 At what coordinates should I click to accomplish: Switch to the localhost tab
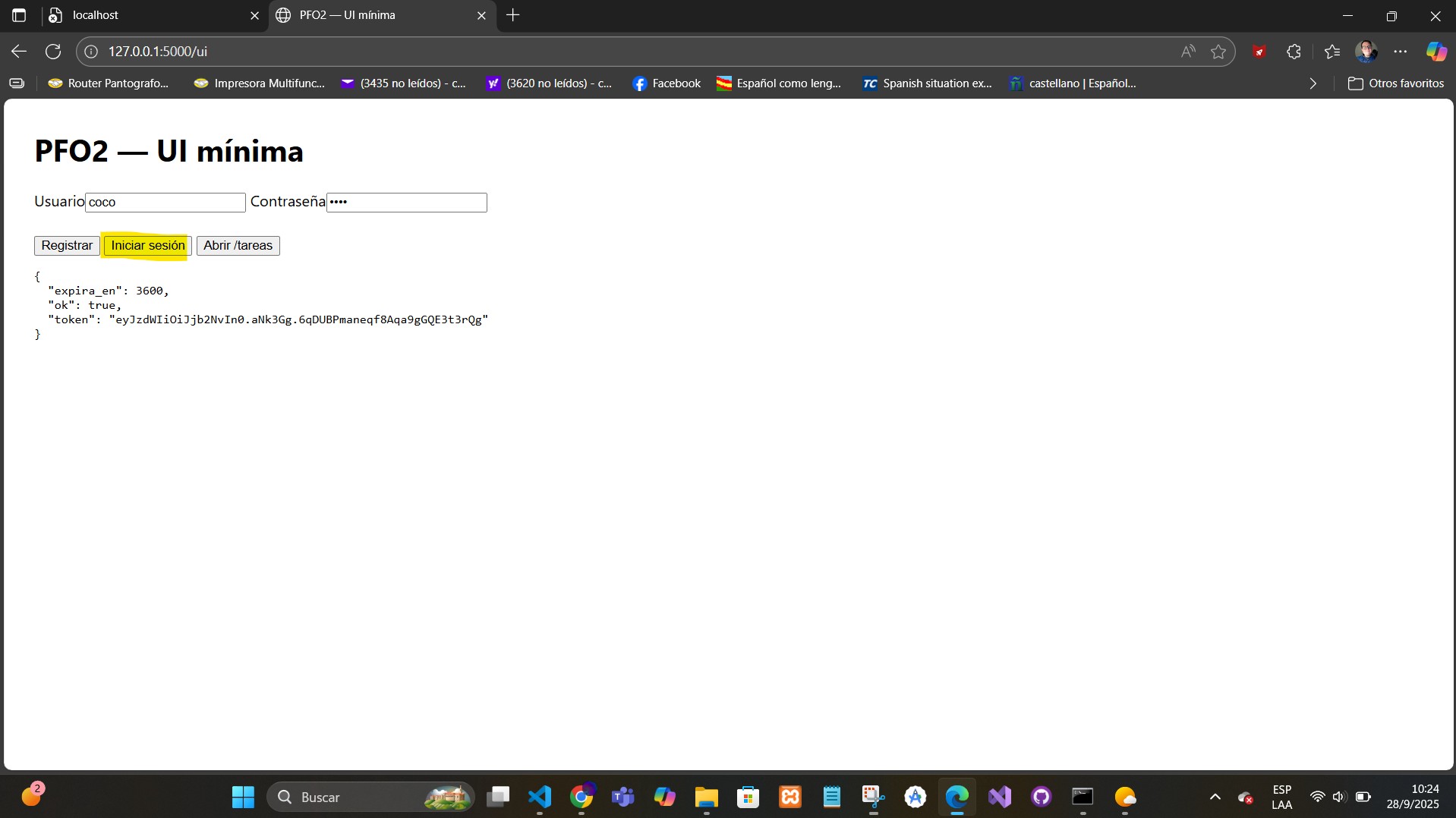(152, 15)
